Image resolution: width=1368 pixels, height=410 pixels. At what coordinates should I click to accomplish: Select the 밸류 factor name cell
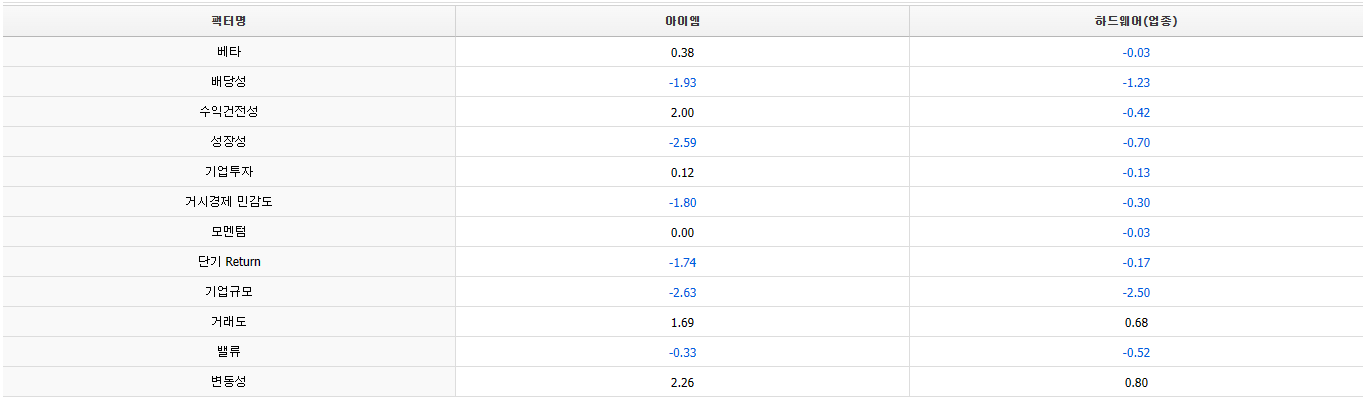[229, 352]
